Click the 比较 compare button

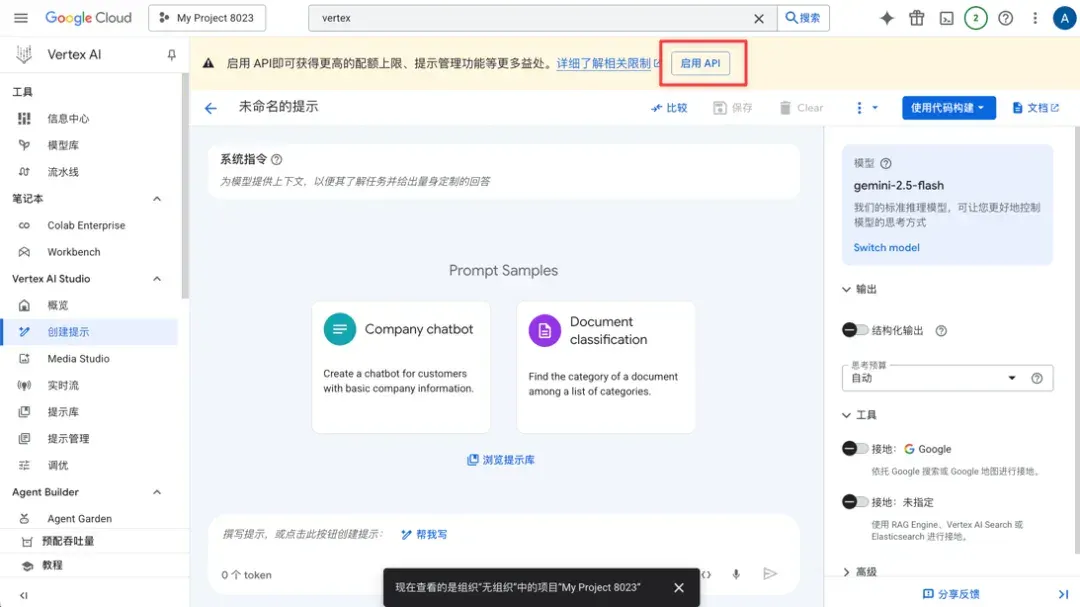[669, 108]
